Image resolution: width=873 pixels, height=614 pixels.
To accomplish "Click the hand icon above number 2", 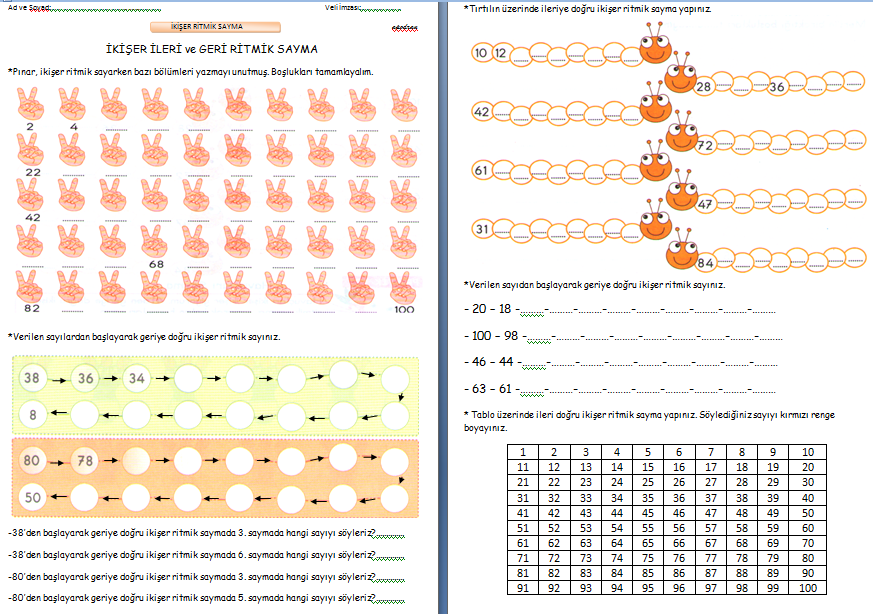I will tap(30, 104).
